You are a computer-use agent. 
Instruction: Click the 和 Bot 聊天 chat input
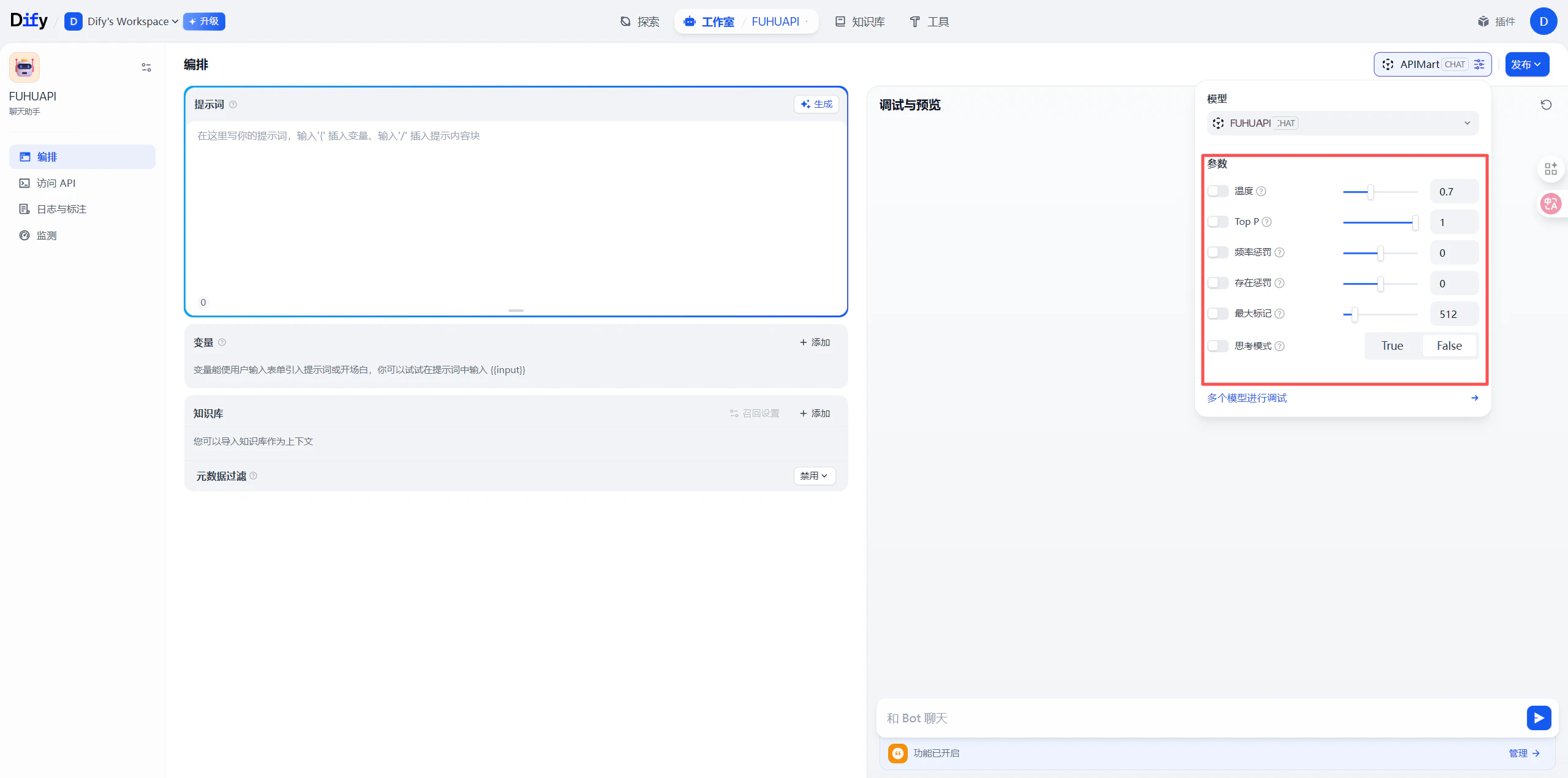pyautogui.click(x=1200, y=718)
